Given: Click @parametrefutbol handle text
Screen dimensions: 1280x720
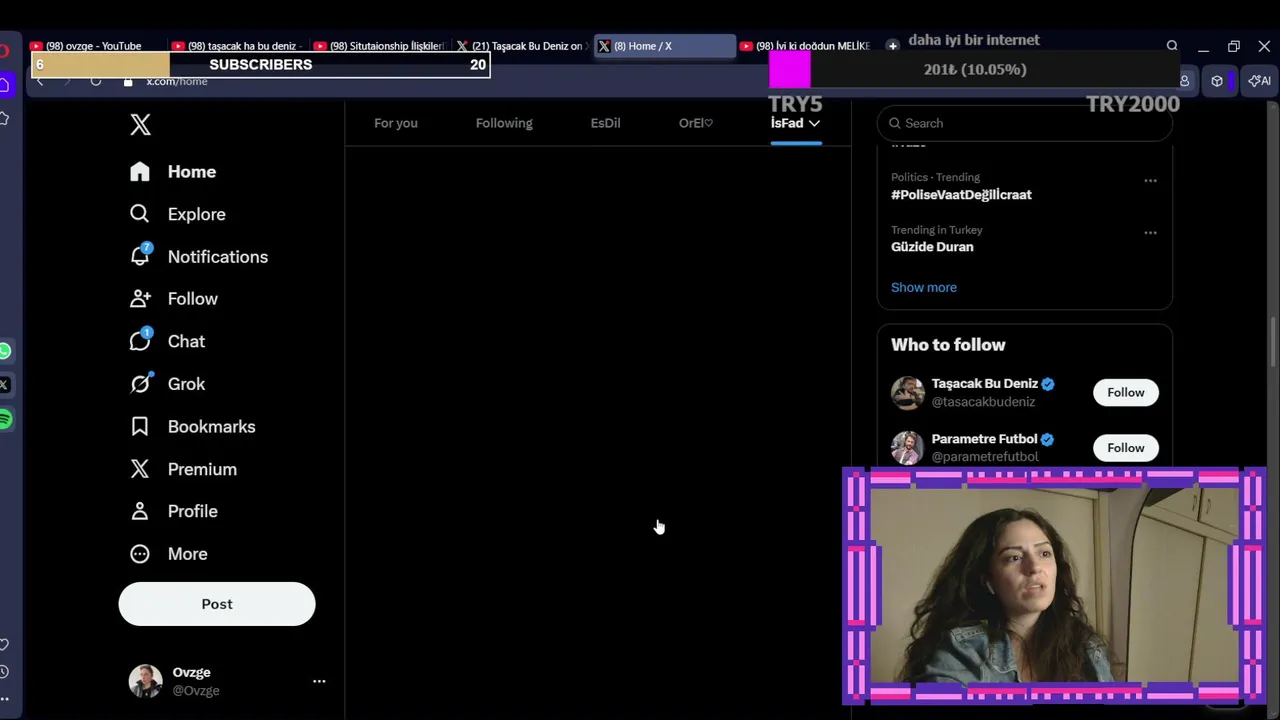Looking at the screenshot, I should point(985,457).
